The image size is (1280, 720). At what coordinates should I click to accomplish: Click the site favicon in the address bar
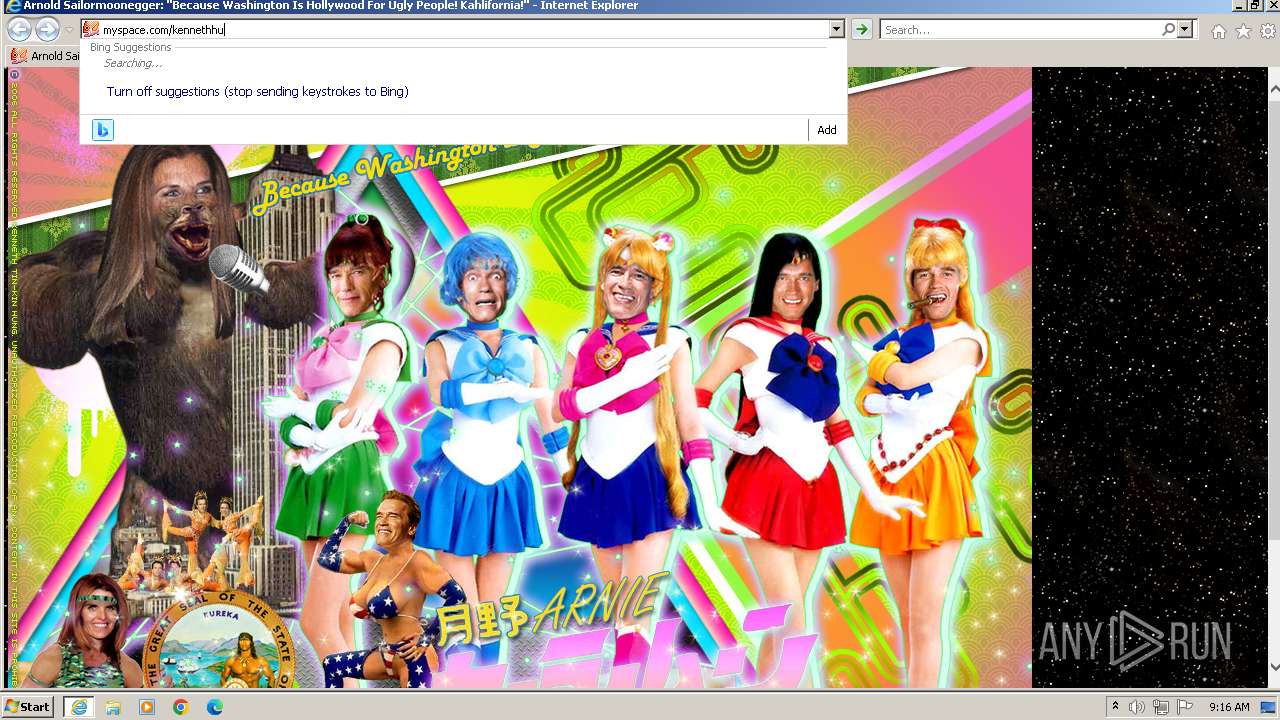(x=91, y=29)
